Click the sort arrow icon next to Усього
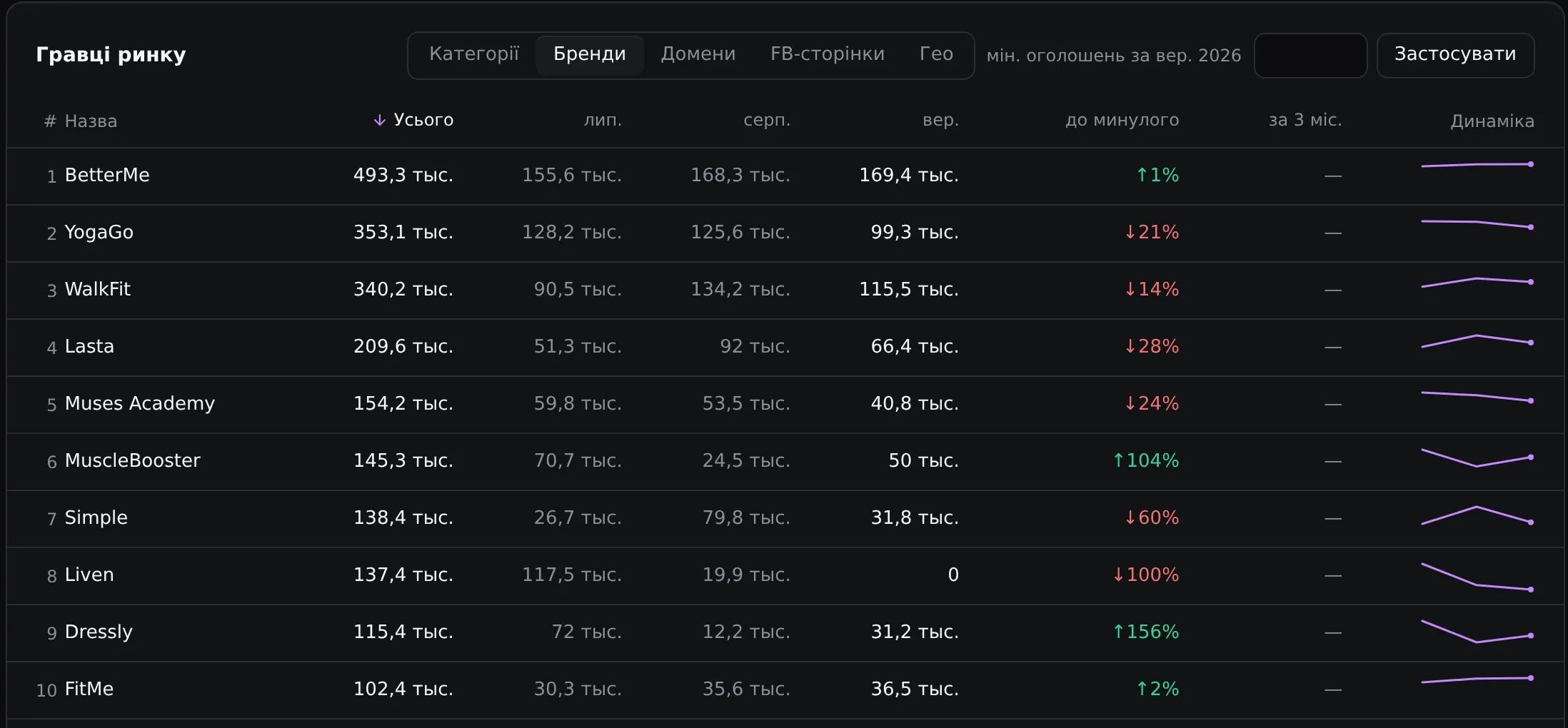1568x728 pixels. tap(380, 120)
